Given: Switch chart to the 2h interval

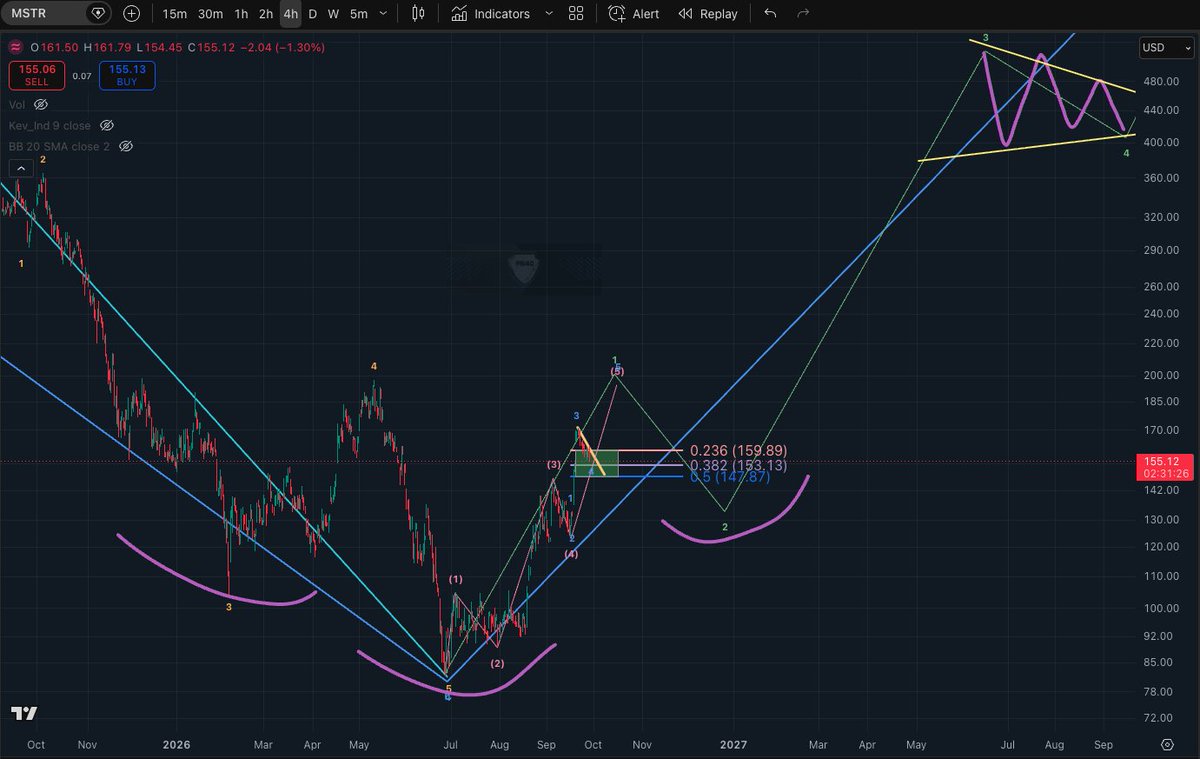Looking at the screenshot, I should [265, 14].
